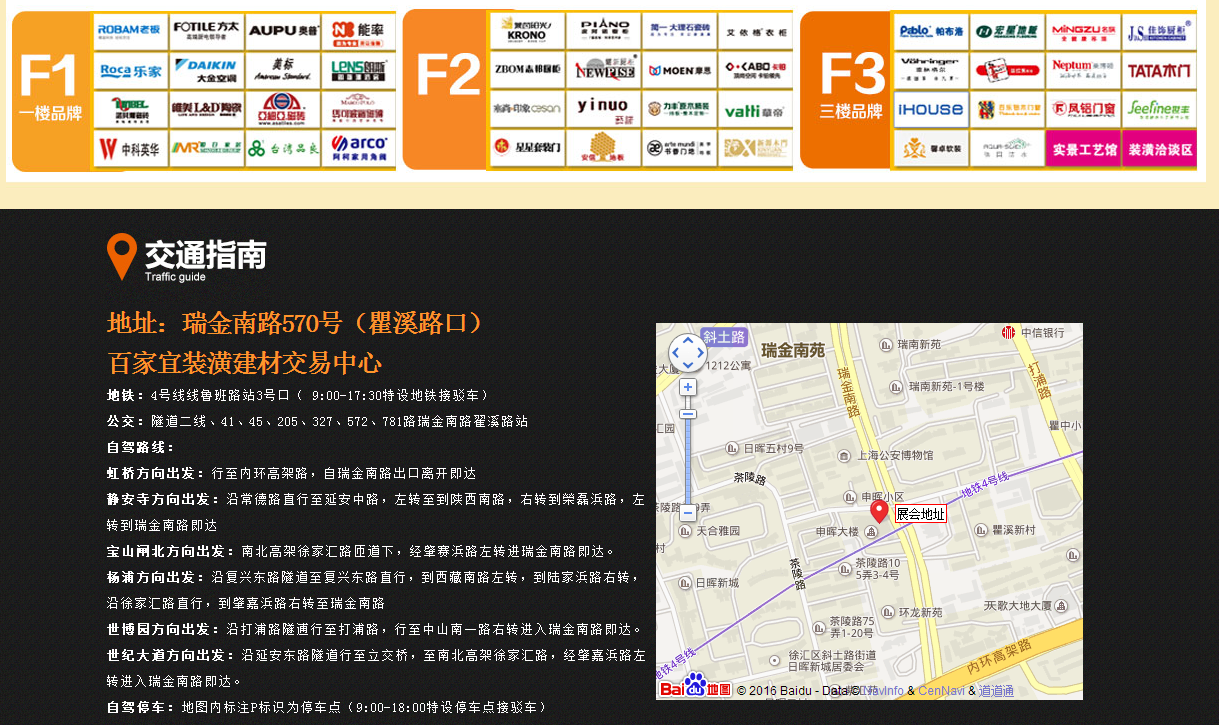Click the Baidu map logo
This screenshot has height=725, width=1219.
(696, 686)
